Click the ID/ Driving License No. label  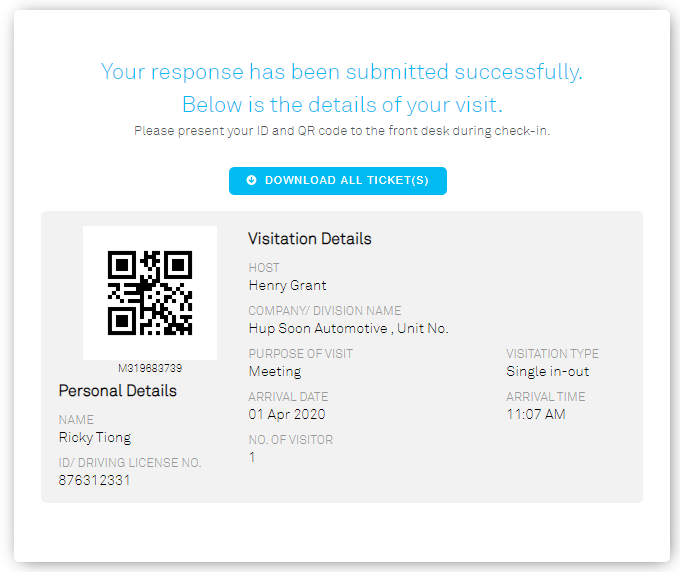pos(130,463)
